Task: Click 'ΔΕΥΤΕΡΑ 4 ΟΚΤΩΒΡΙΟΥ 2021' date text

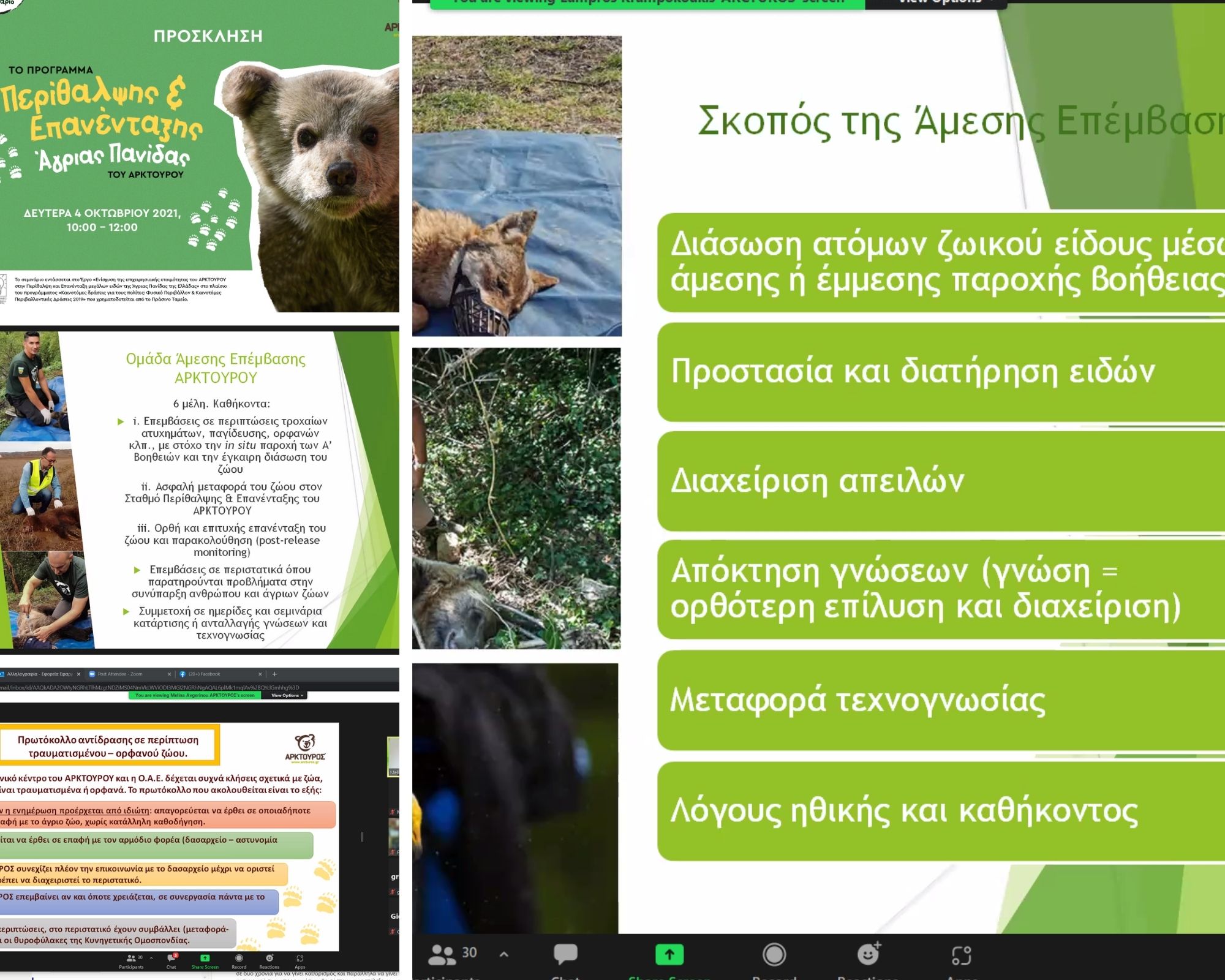Action: (x=102, y=213)
